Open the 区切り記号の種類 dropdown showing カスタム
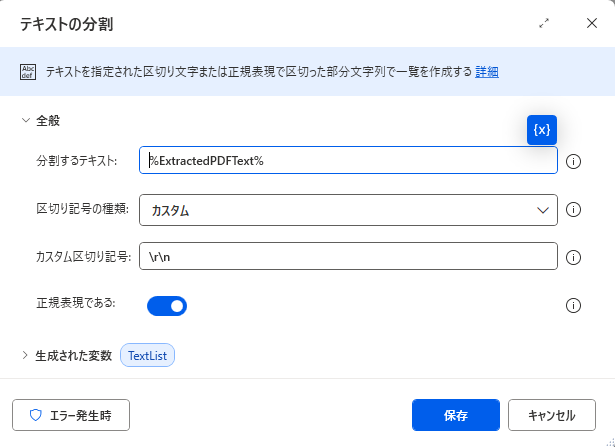This screenshot has height=447, width=615. [x=348, y=210]
